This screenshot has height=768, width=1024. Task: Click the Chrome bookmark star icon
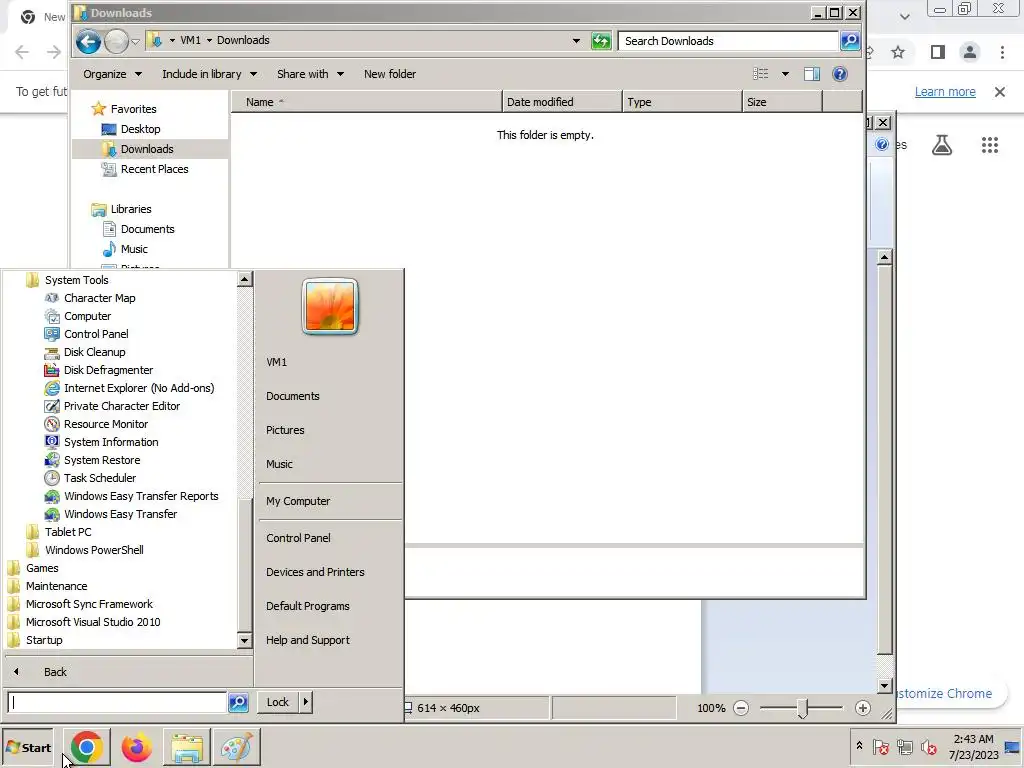point(898,52)
